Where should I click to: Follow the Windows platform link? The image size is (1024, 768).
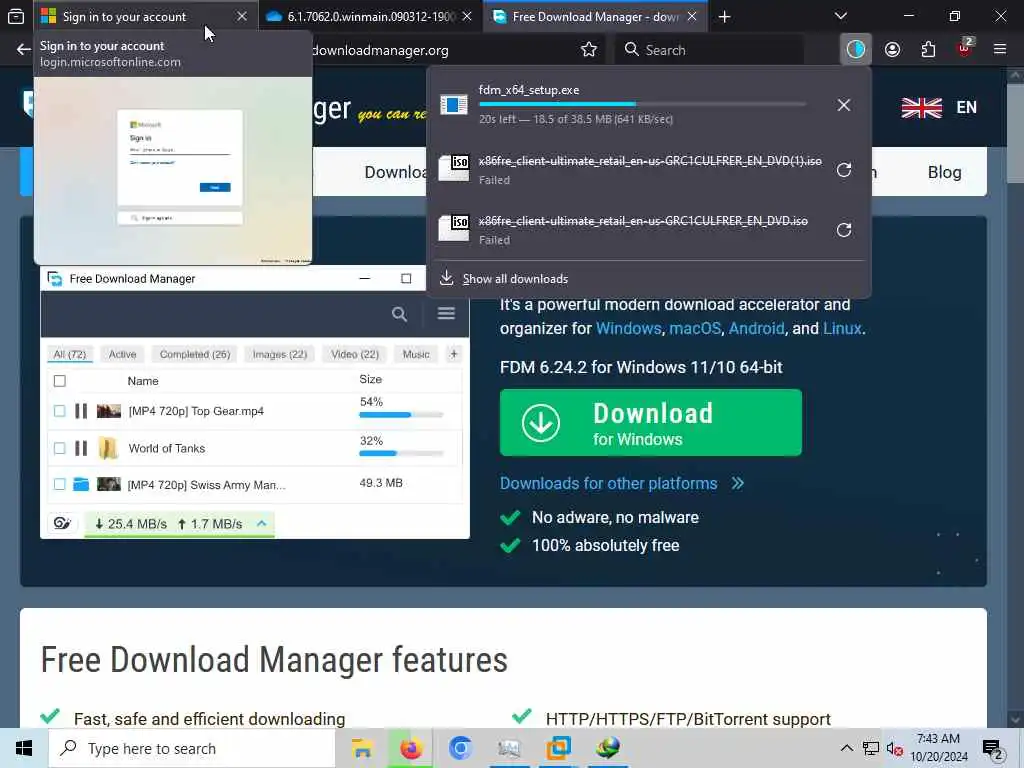tap(628, 328)
